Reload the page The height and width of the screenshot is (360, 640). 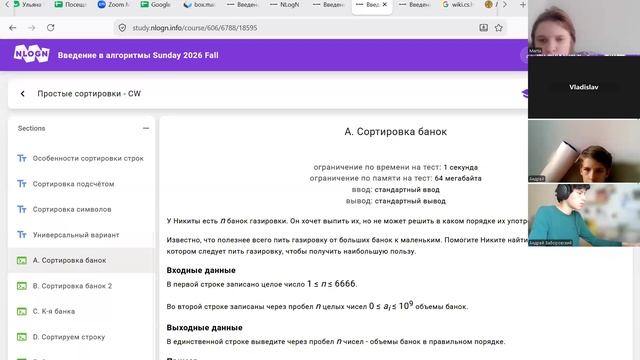click(x=51, y=28)
